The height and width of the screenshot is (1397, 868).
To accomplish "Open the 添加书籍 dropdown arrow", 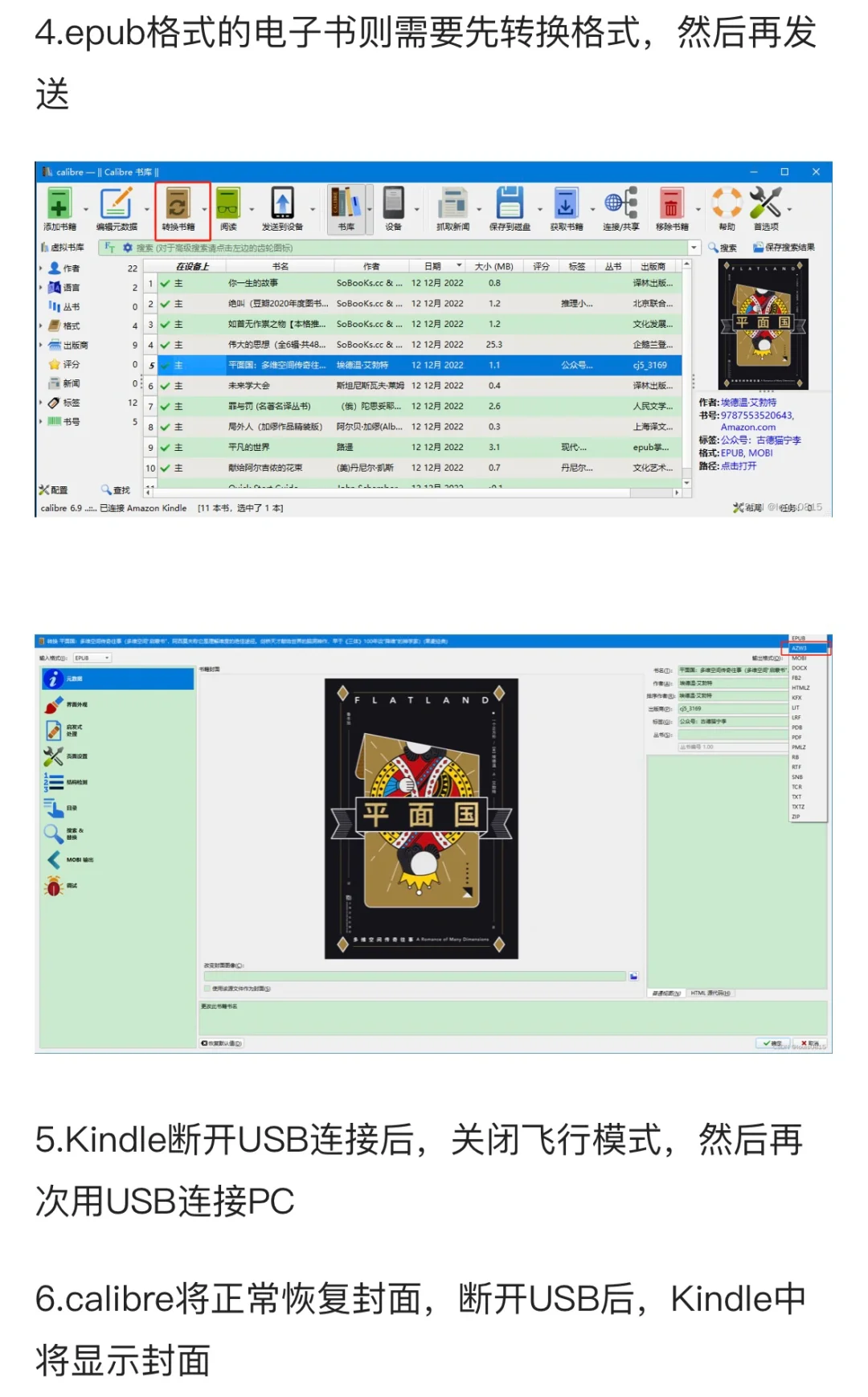I will point(86,209).
